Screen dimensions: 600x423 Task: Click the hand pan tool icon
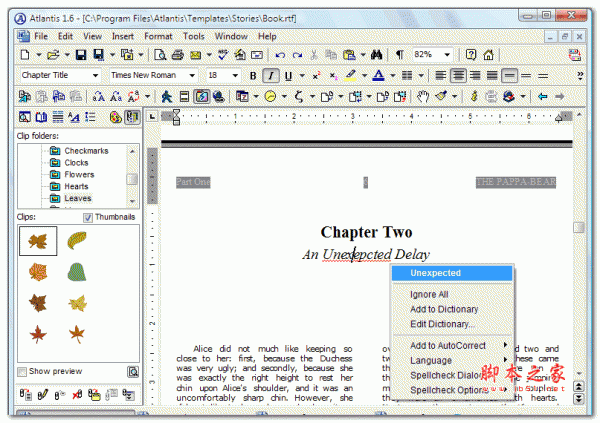tap(423, 96)
